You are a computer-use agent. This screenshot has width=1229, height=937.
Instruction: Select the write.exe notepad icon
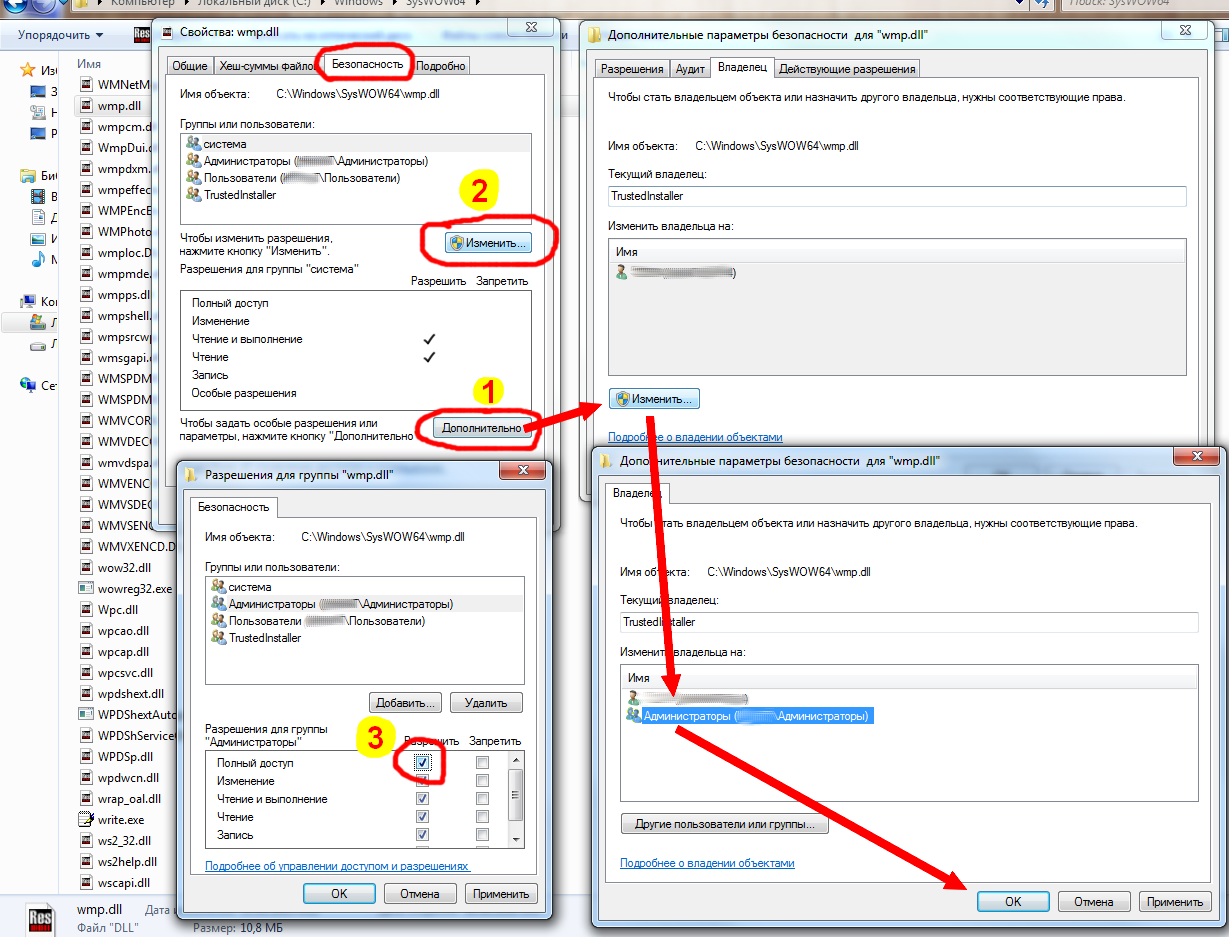click(x=87, y=820)
